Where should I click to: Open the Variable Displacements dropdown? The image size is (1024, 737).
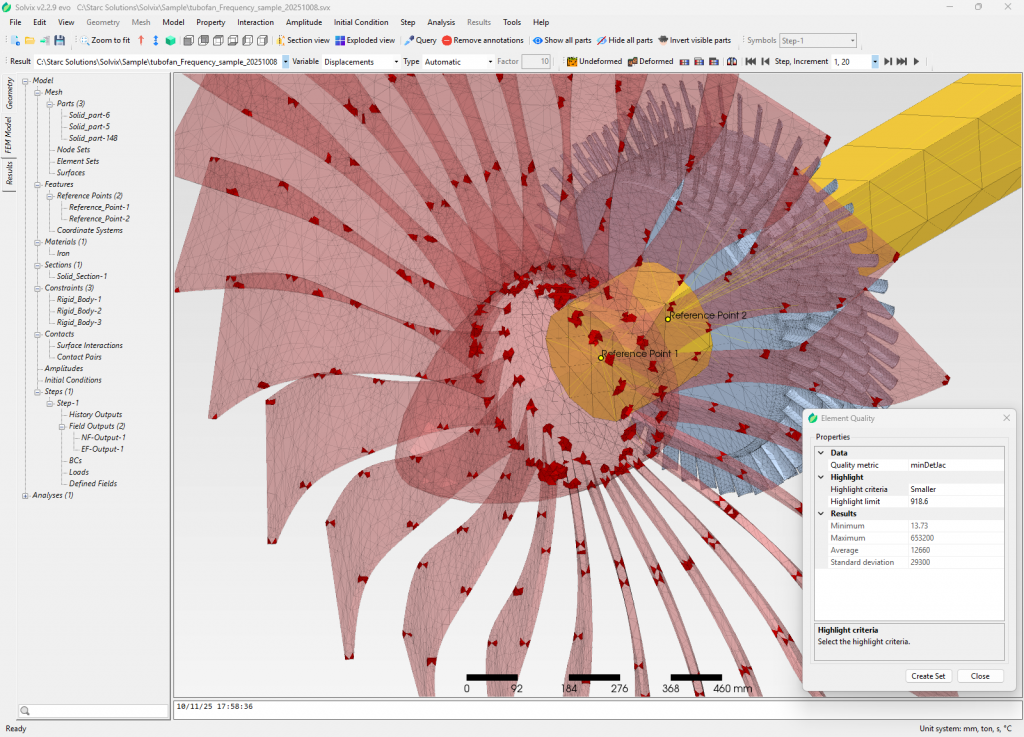tap(395, 62)
